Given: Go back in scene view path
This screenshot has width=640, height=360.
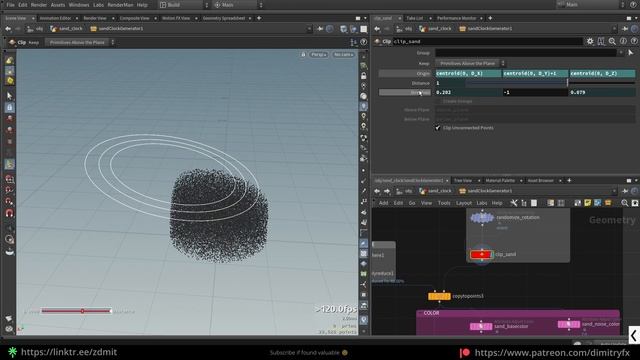Looking at the screenshot, I should coord(8,29).
